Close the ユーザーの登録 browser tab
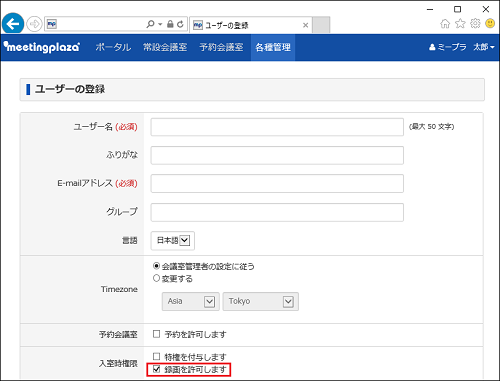 (305, 25)
